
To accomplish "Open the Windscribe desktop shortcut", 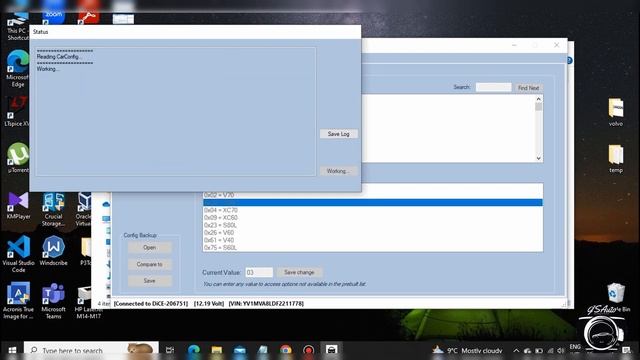I will (53, 251).
